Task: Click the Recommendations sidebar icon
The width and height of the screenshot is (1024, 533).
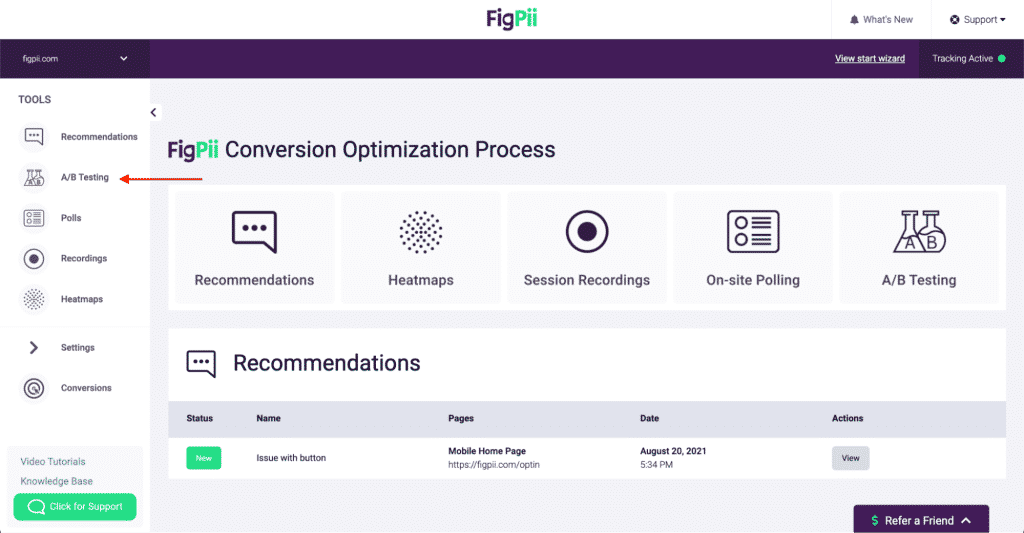Action: (x=34, y=137)
